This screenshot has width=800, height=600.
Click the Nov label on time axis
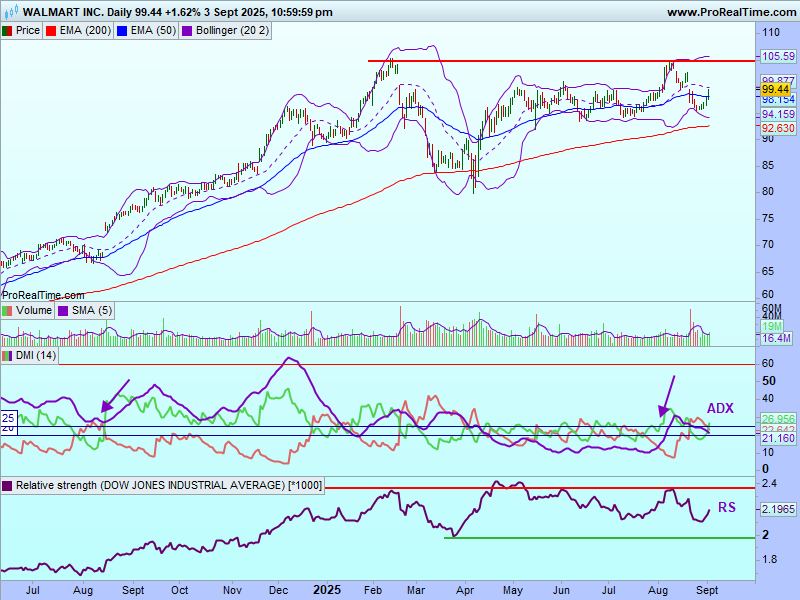click(232, 590)
